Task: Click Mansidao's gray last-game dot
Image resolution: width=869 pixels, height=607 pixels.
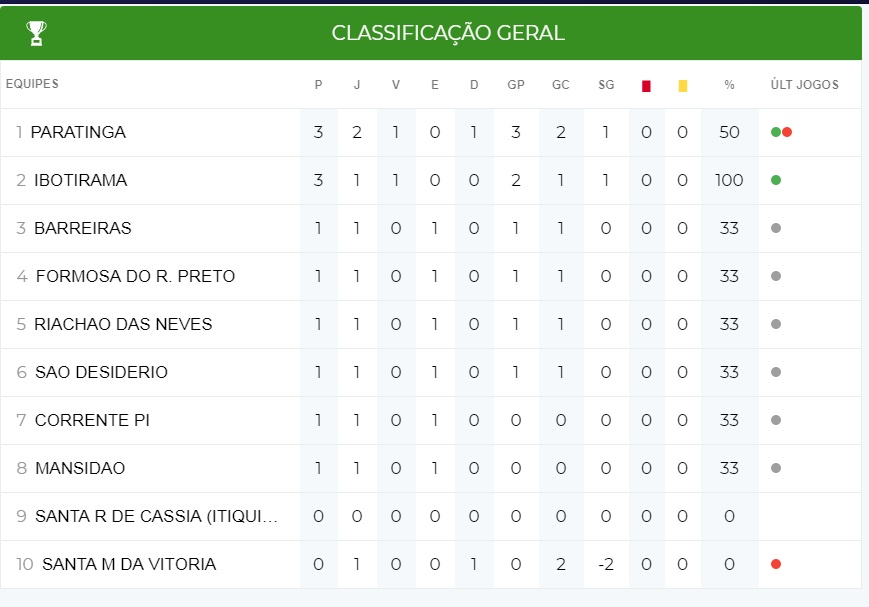Action: [776, 468]
